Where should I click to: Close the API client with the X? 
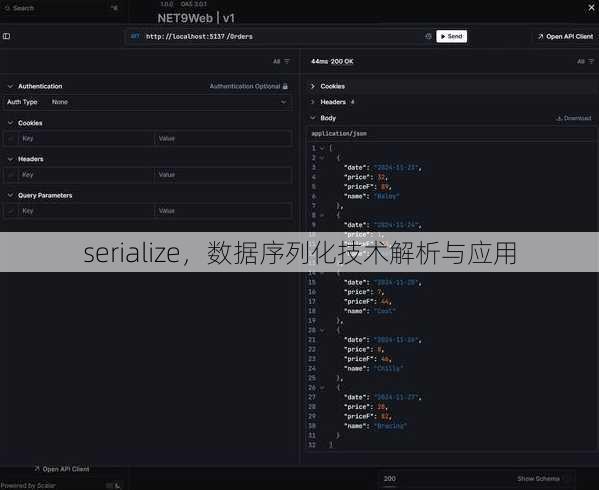591,8
